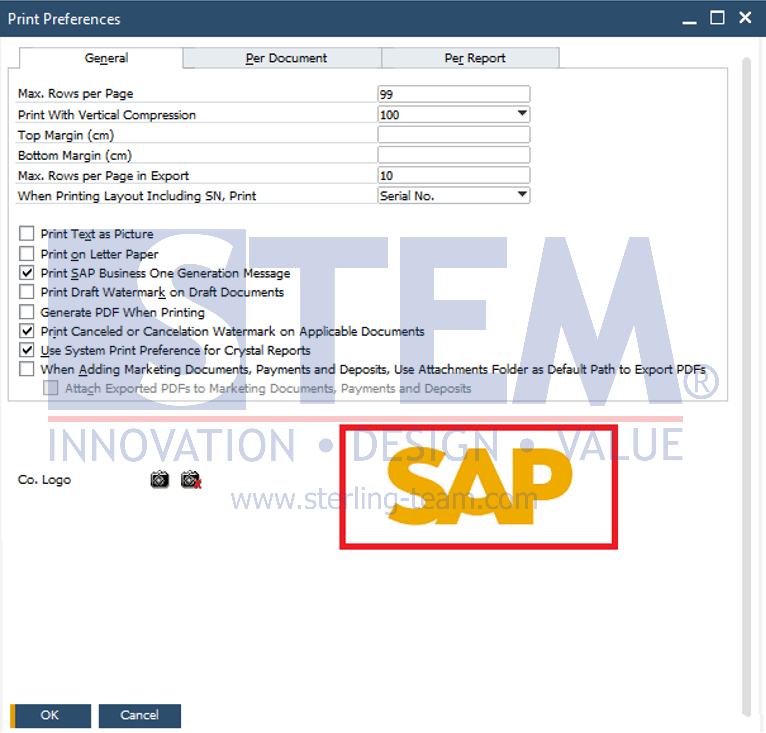The height and width of the screenshot is (733, 766).
Task: Open the Per Document tab
Action: coord(282,58)
